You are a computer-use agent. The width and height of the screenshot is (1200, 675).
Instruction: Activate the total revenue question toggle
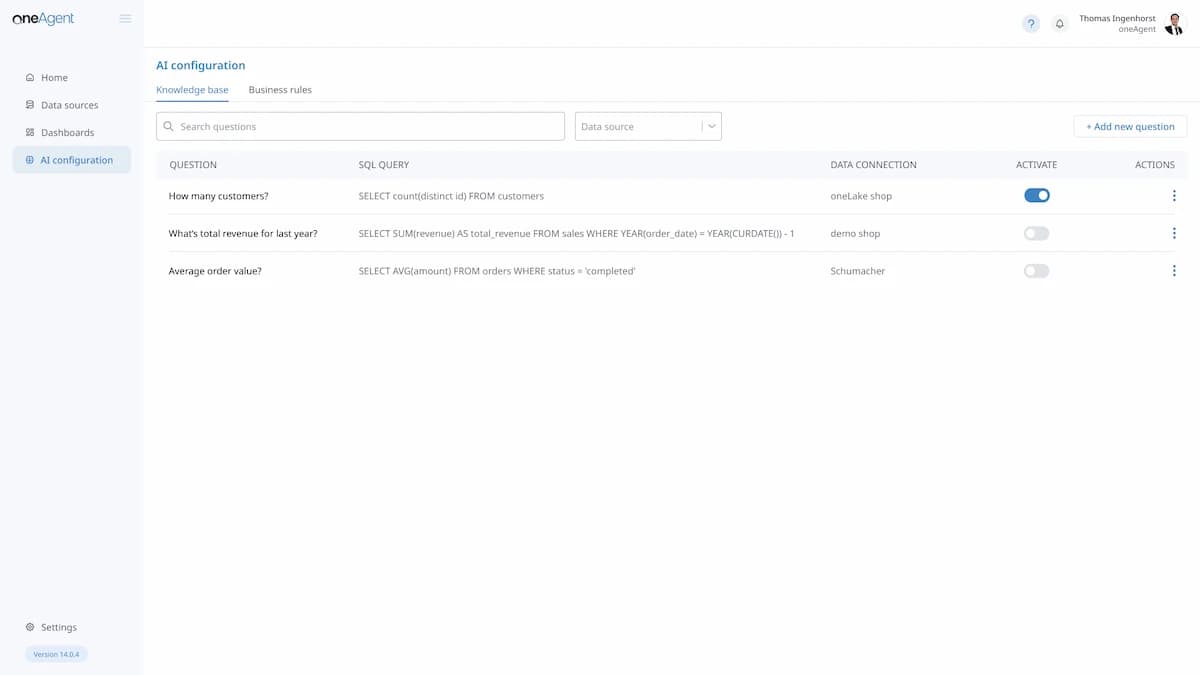pos(1037,233)
